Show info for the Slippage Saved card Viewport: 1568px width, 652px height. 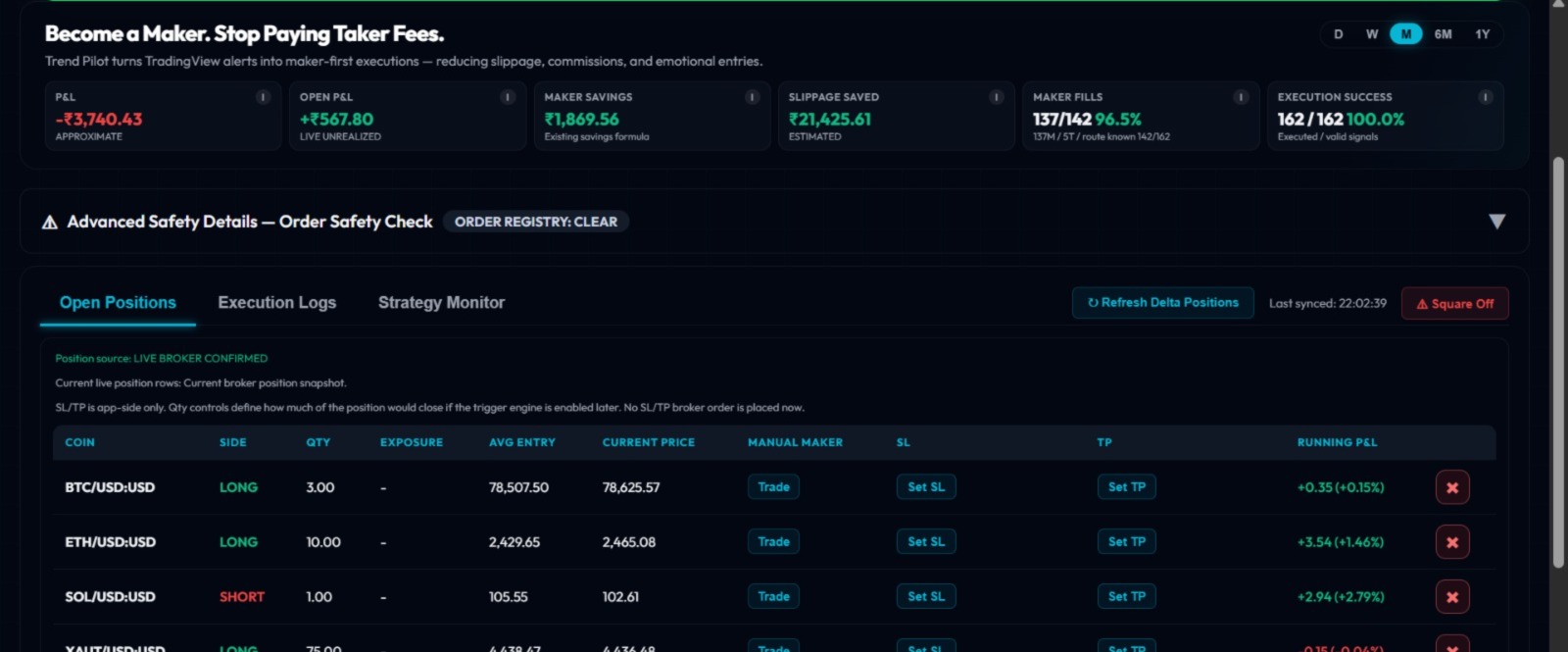[997, 97]
